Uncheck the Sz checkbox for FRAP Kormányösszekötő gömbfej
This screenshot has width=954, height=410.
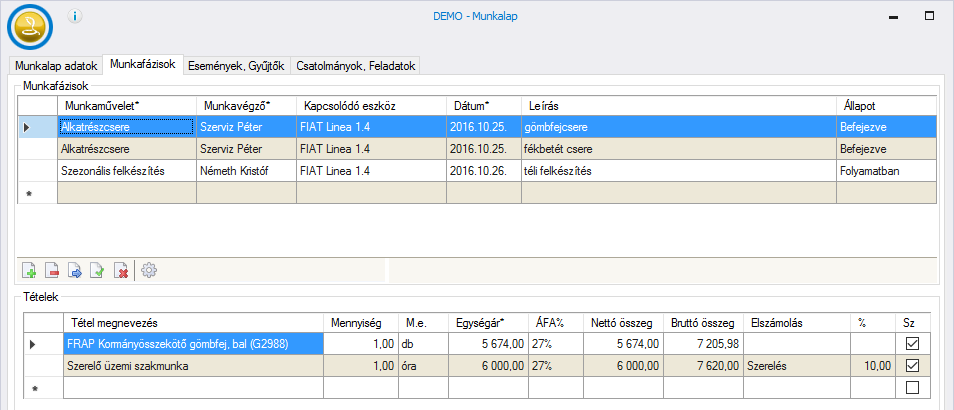click(910, 344)
